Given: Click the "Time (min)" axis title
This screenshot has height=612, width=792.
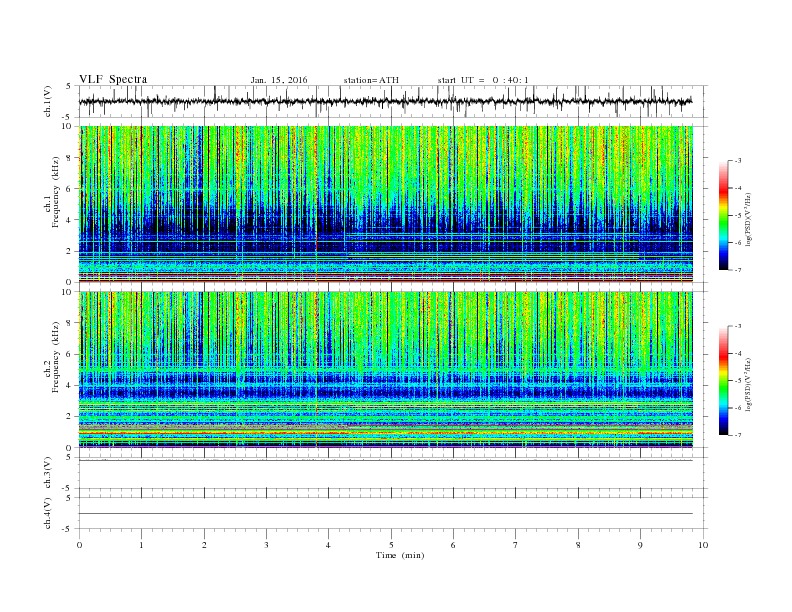Looking at the screenshot, I should [x=400, y=555].
